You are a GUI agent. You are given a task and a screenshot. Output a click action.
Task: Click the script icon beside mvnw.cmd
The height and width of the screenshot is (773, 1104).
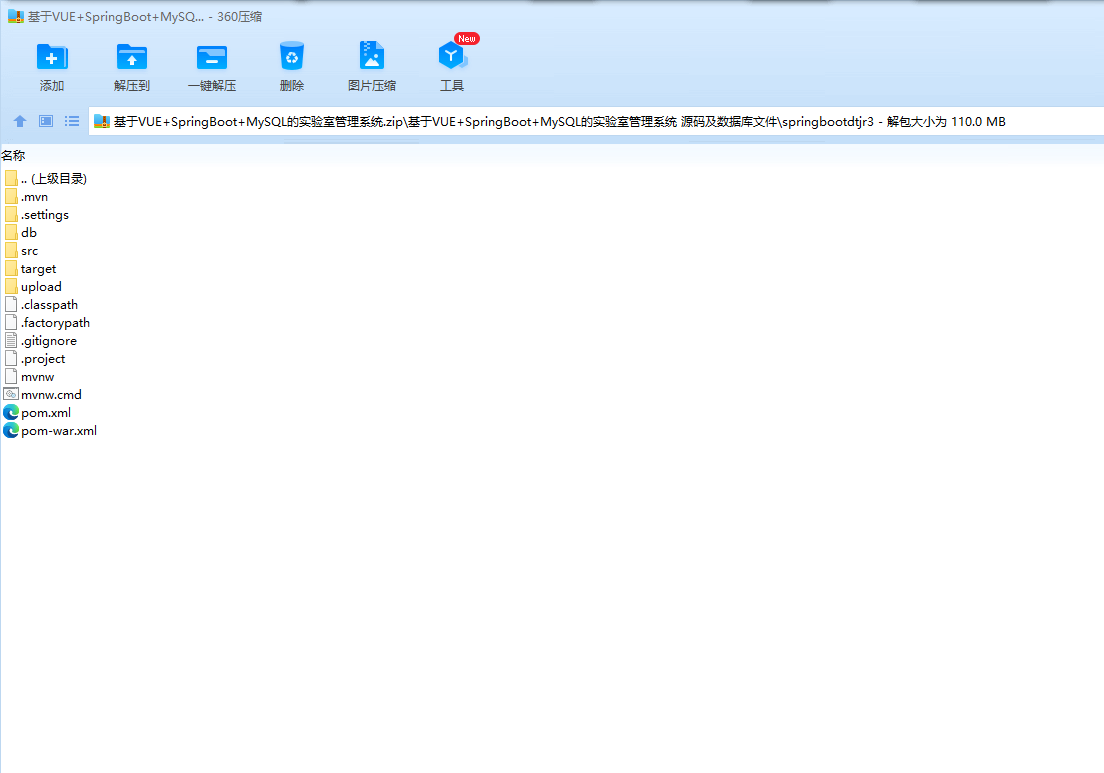[11, 394]
